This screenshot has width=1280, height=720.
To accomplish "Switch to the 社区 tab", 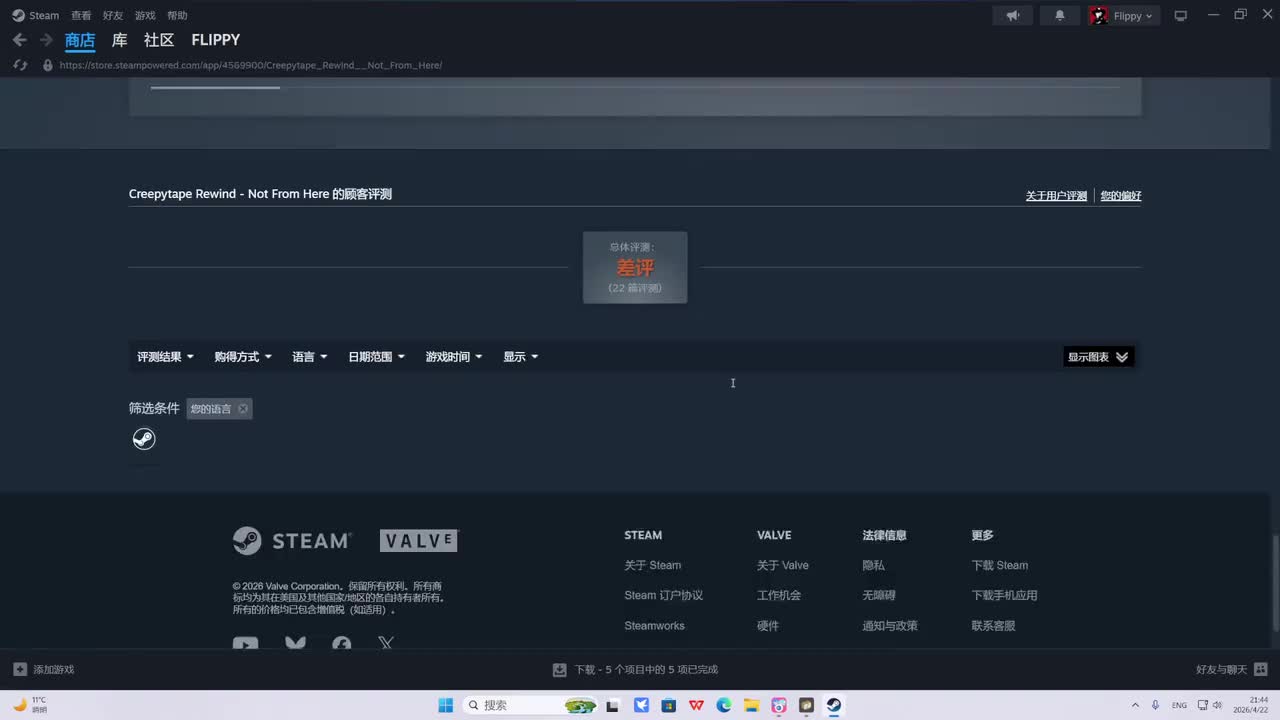I will pos(159,40).
